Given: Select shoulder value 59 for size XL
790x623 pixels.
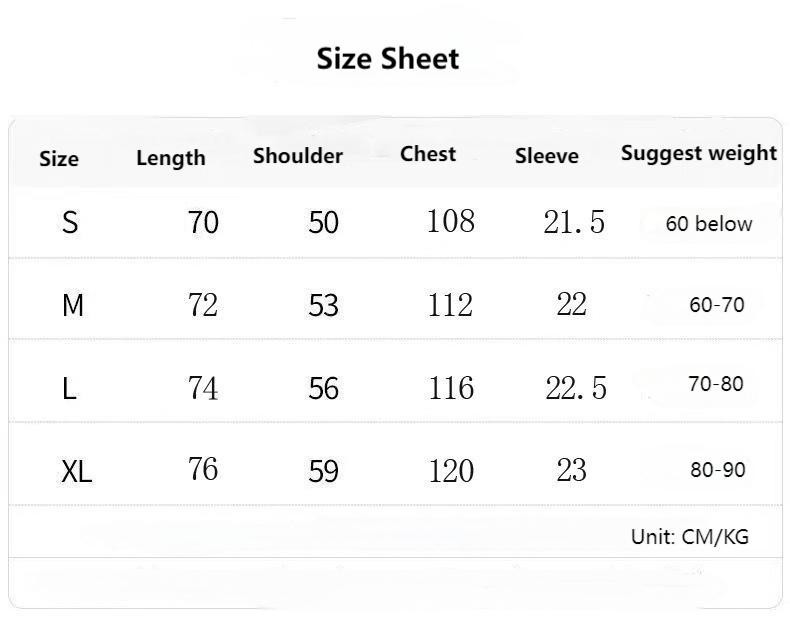Looking at the screenshot, I should click(x=324, y=471).
